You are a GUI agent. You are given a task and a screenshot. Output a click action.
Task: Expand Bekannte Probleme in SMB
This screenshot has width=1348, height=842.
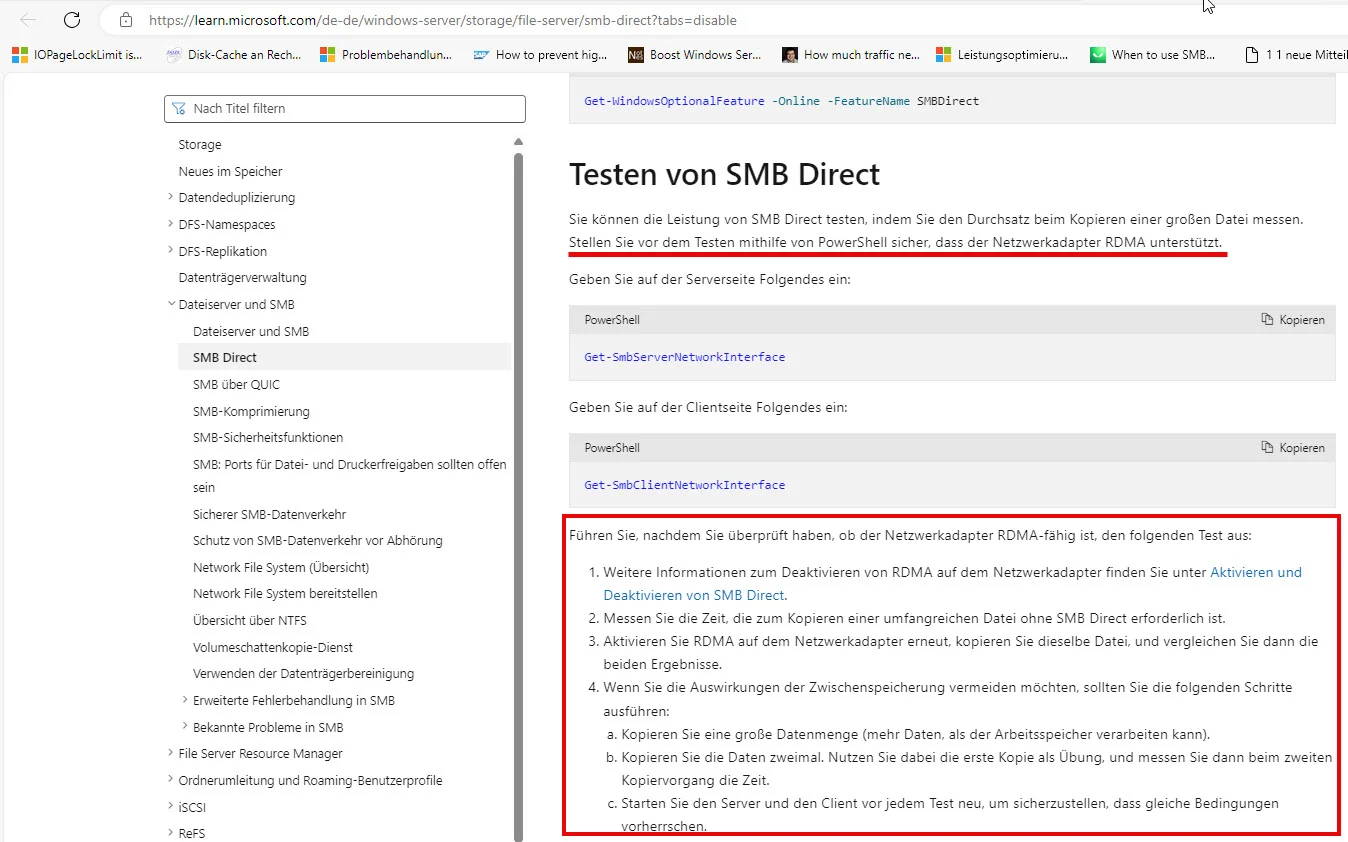coord(185,727)
